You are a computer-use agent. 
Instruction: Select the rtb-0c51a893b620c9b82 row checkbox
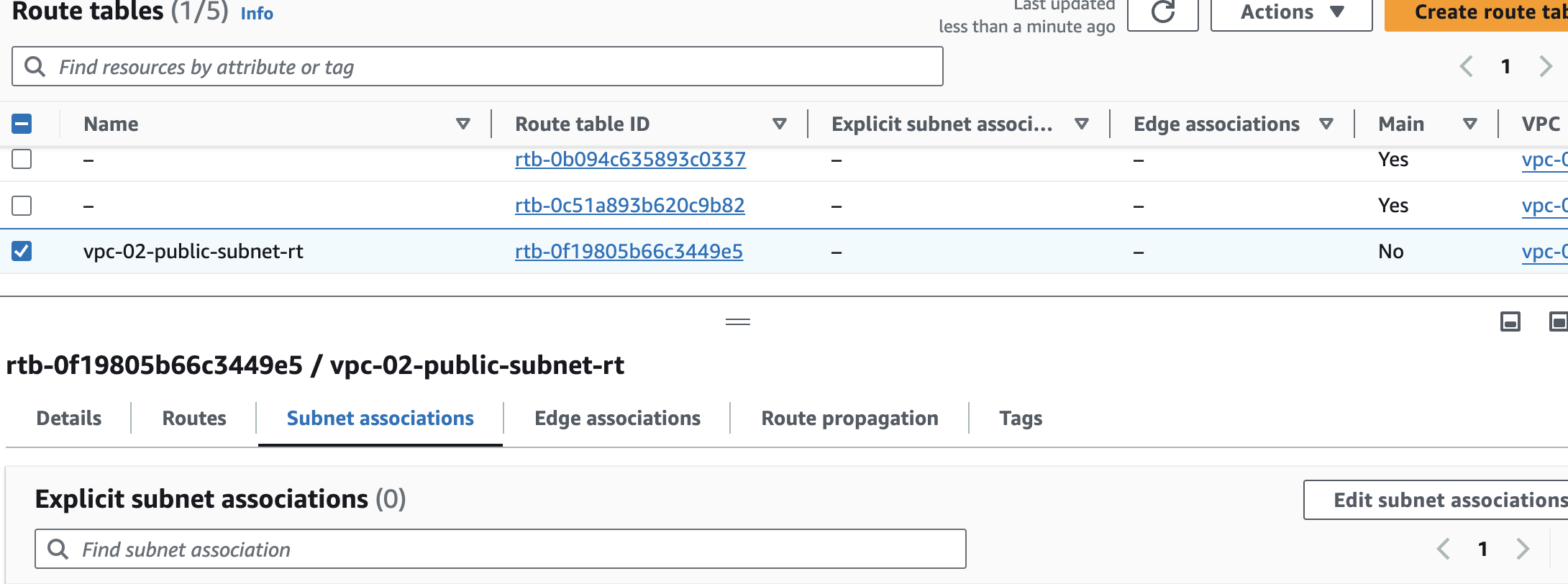(22, 206)
